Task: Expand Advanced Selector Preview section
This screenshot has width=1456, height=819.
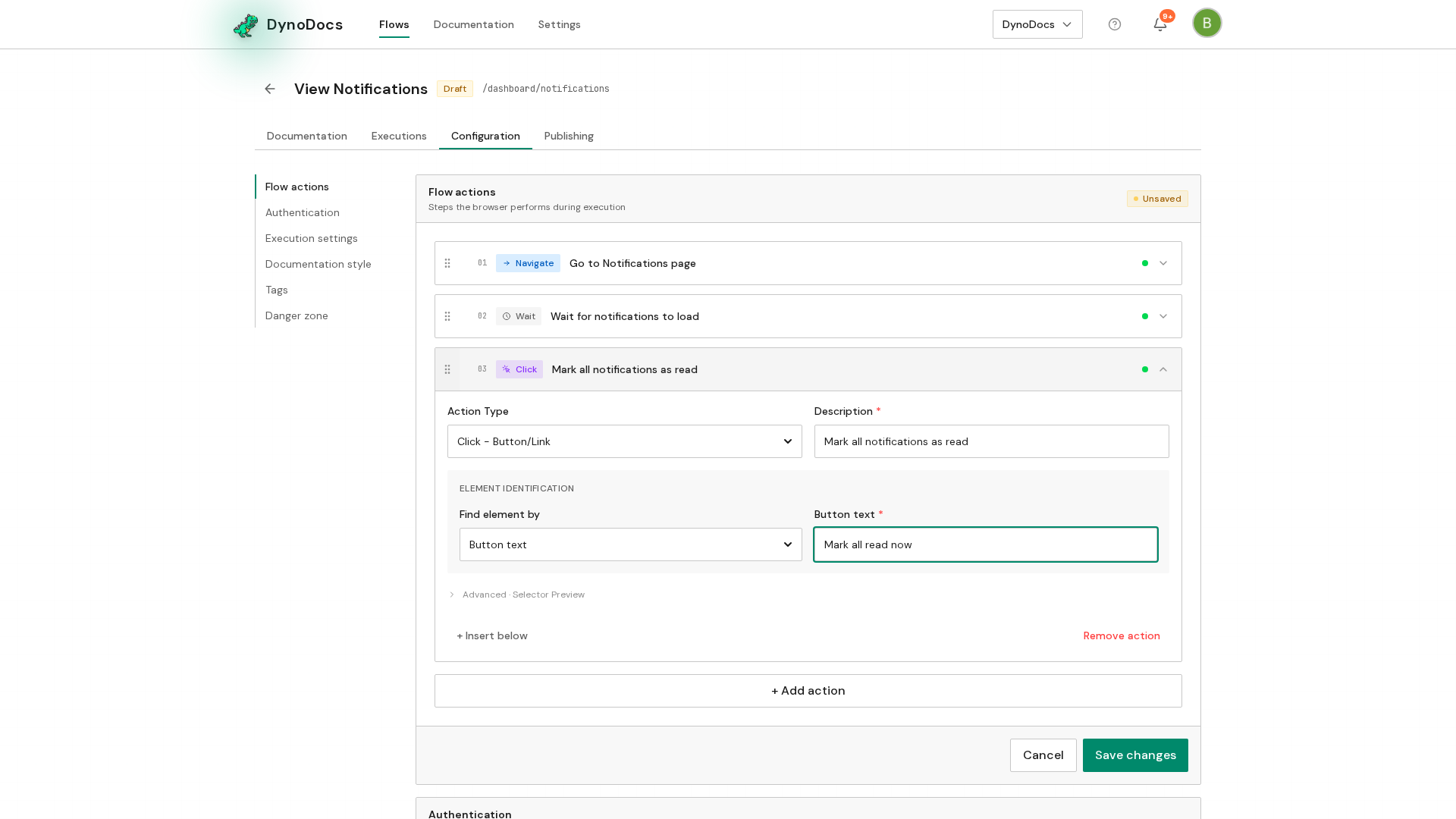Action: (517, 595)
